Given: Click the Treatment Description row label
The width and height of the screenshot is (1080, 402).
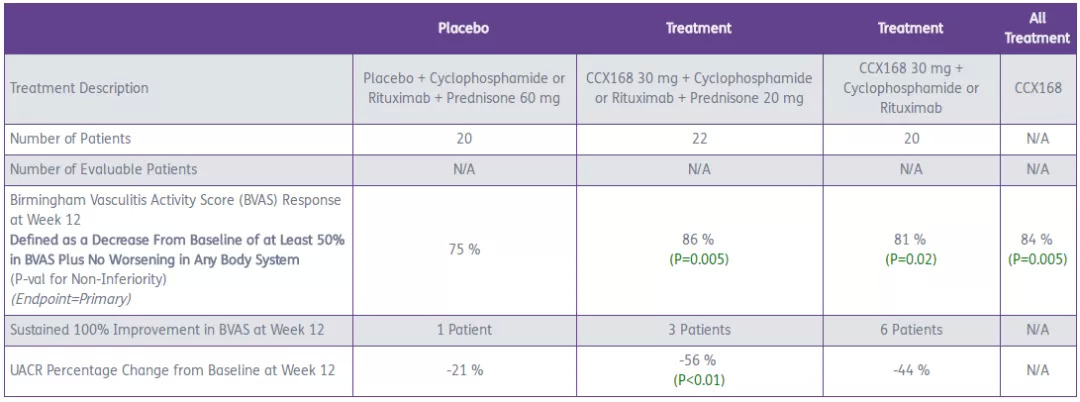Looking at the screenshot, I should click(79, 88).
